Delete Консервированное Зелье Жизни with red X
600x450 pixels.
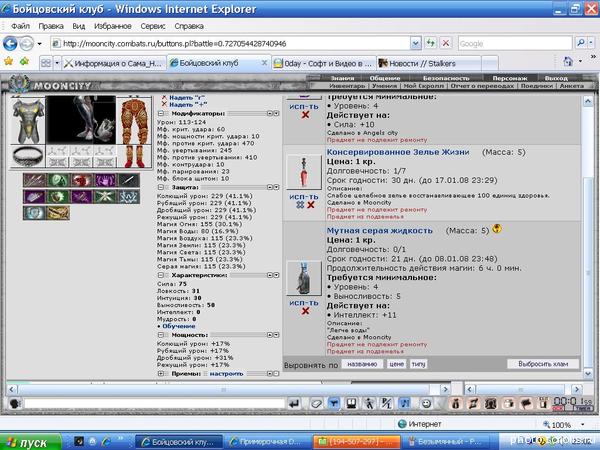pyautogui.click(x=311, y=205)
